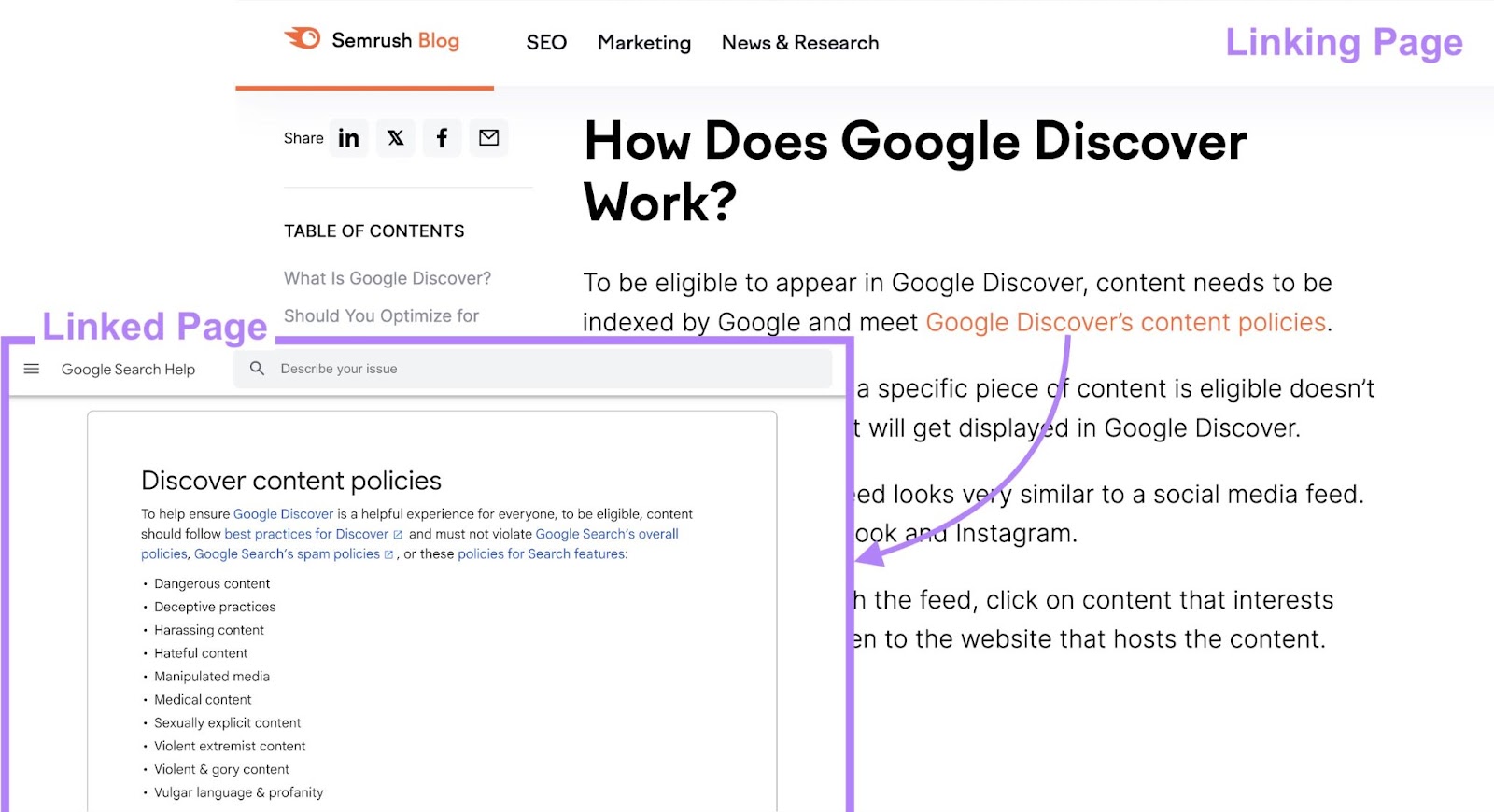Screen dimensions: 1494x812
Task: Click the magnifier search icon in Help
Action: click(x=258, y=369)
